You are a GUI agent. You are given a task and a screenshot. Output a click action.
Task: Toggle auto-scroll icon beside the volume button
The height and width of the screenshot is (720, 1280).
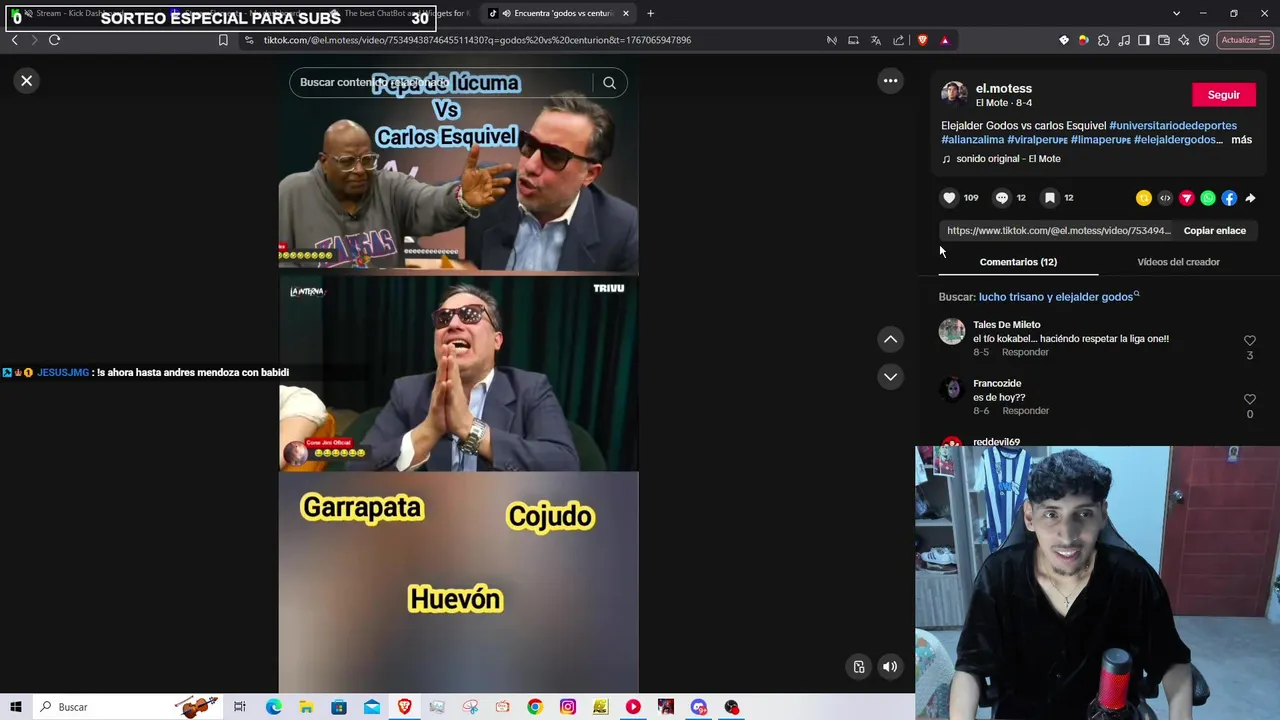pos(859,667)
